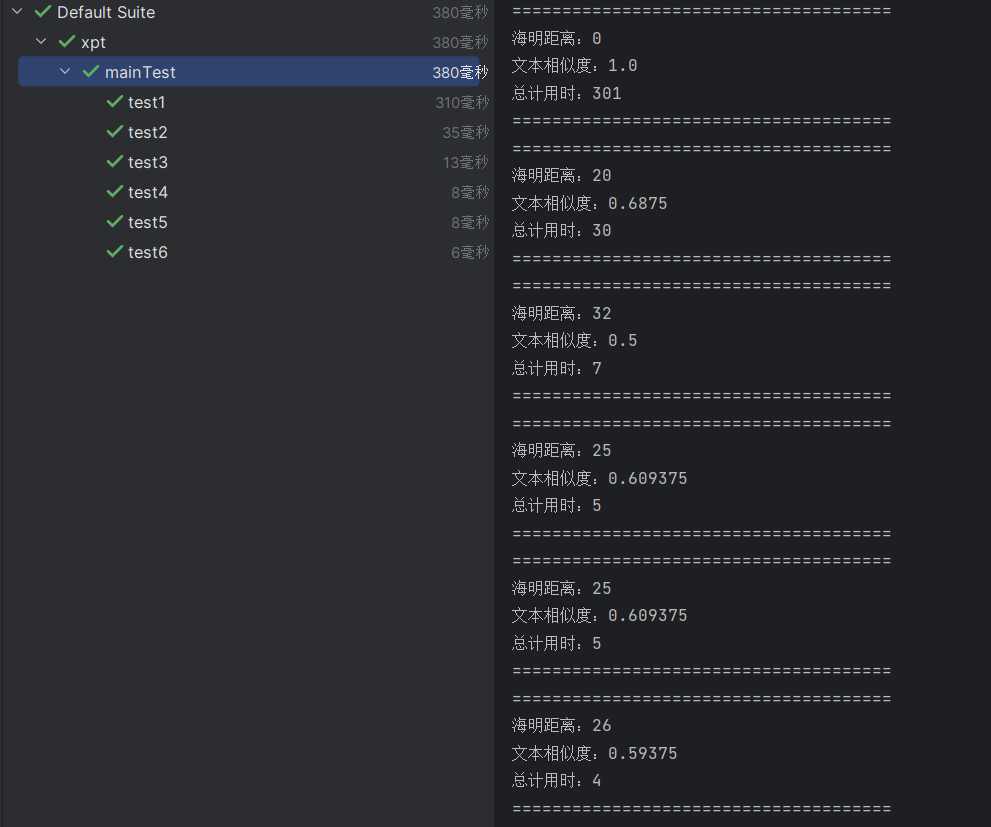Click the 380毫秒 duration on mainTest row
Image resolution: width=991 pixels, height=827 pixels.
tap(460, 72)
